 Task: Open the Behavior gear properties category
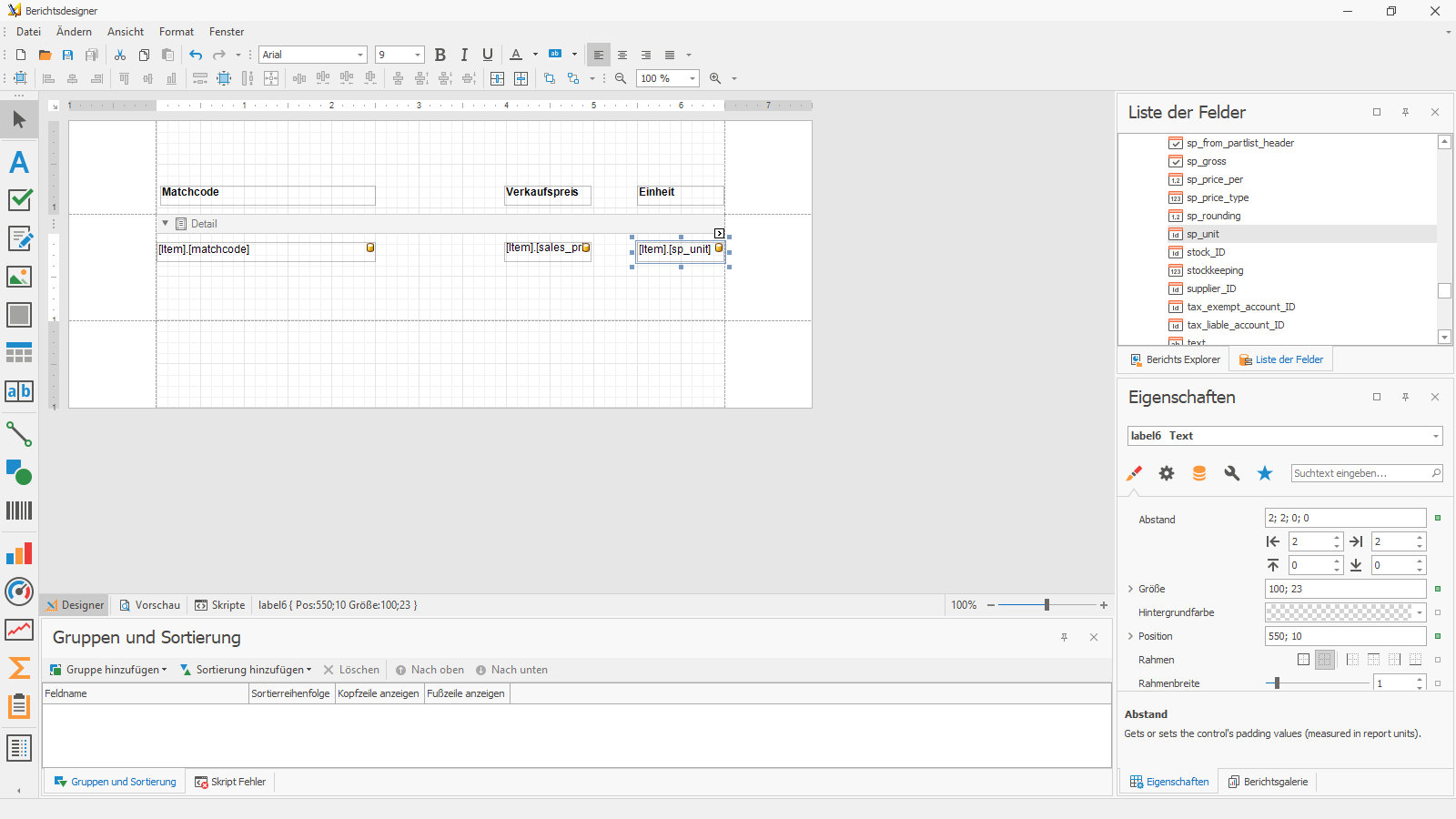1167,473
